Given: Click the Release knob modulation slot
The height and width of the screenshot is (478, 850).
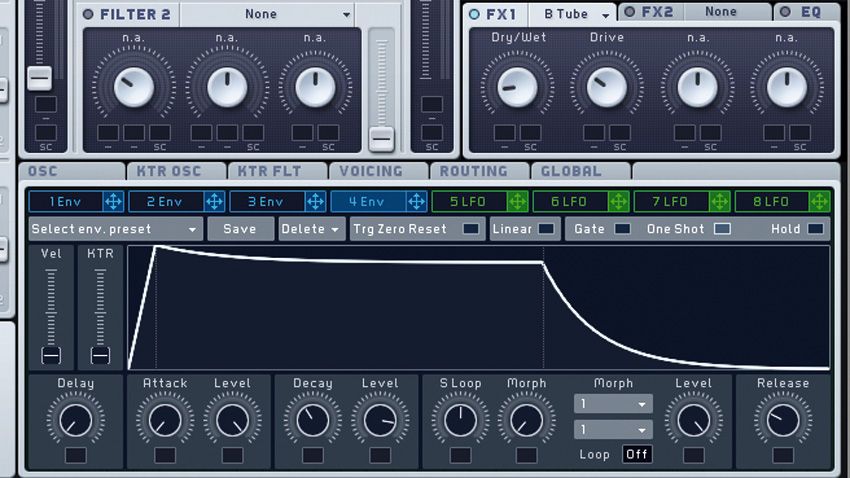Looking at the screenshot, I should point(783,455).
